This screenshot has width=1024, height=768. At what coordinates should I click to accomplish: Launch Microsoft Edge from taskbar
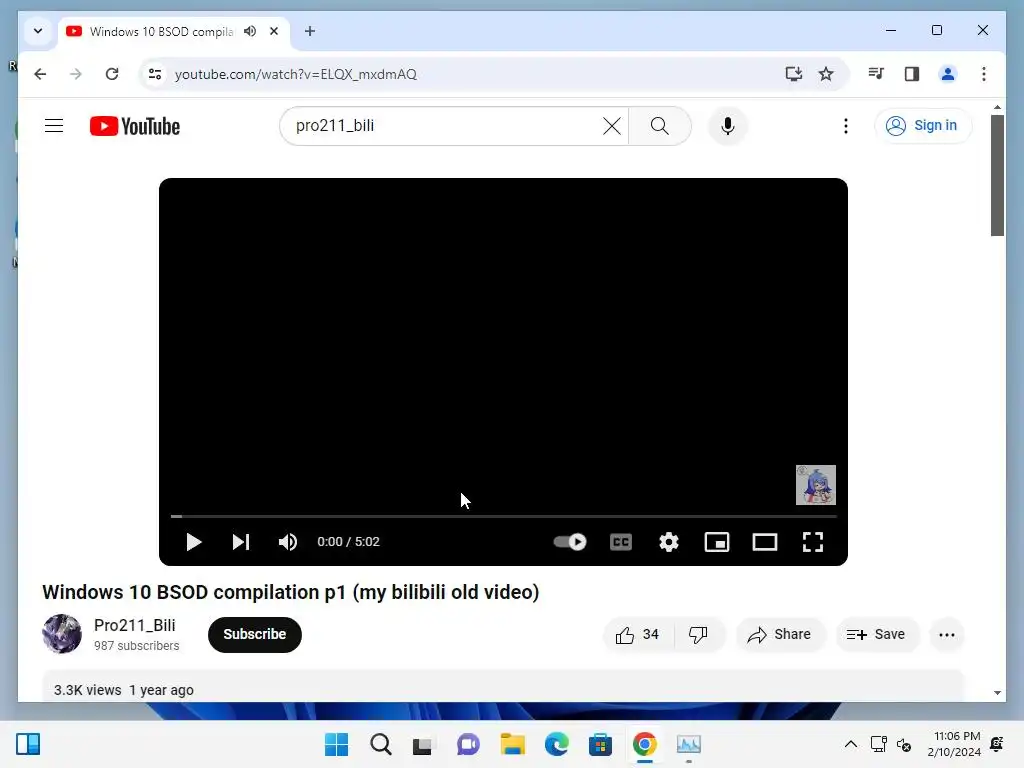(556, 744)
